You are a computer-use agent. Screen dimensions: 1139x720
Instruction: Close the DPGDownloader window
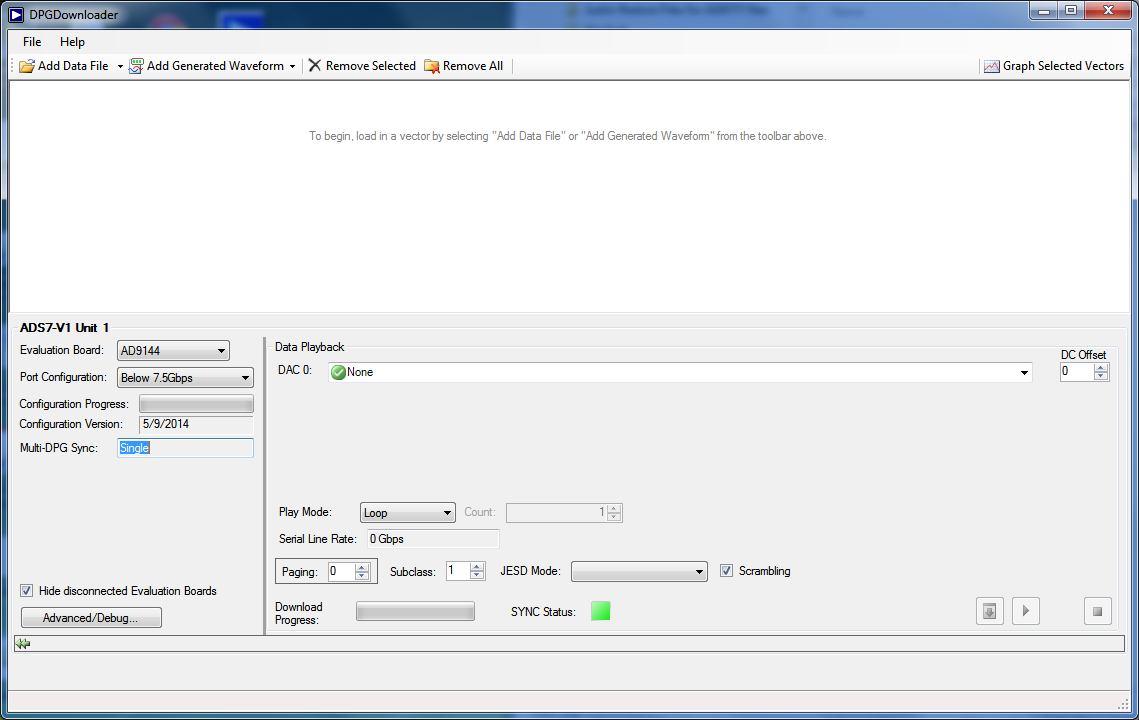(1108, 11)
